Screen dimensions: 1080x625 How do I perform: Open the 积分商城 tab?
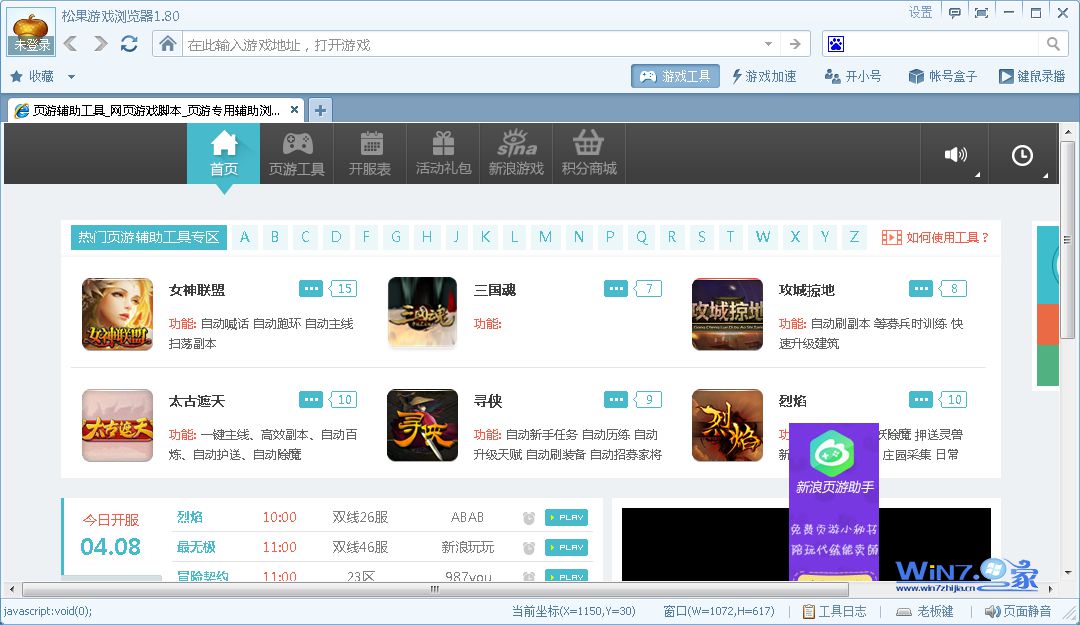pyautogui.click(x=587, y=153)
